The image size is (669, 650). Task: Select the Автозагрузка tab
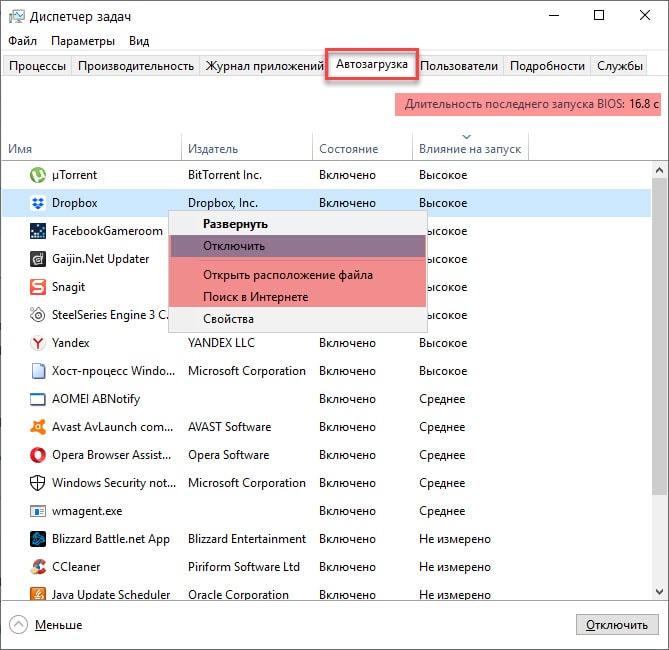pos(372,64)
